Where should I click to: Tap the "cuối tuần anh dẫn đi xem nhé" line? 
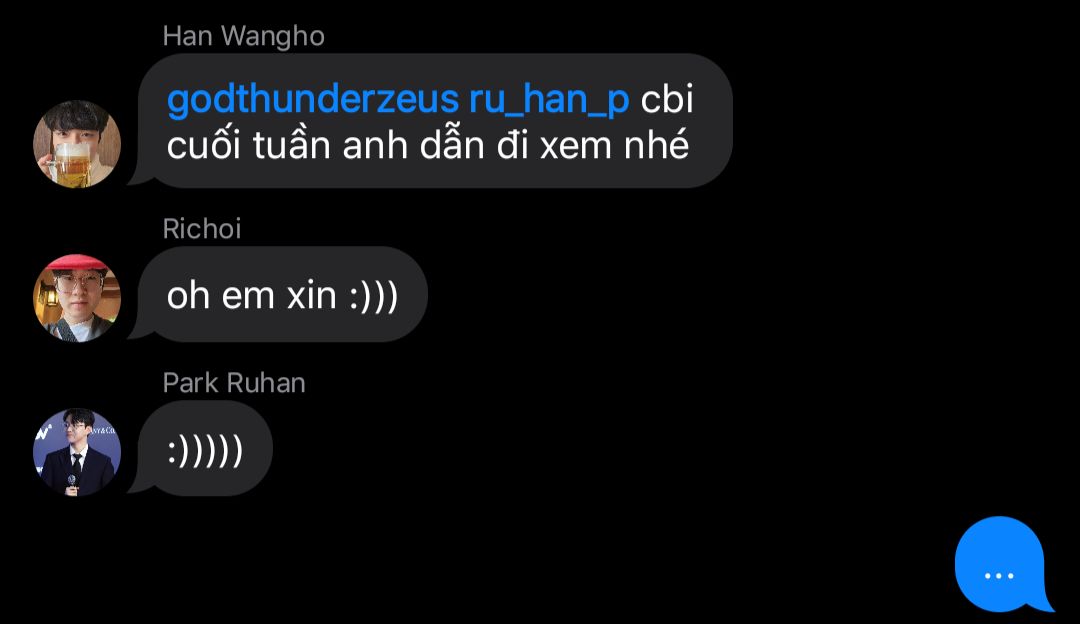pyautogui.click(x=428, y=145)
